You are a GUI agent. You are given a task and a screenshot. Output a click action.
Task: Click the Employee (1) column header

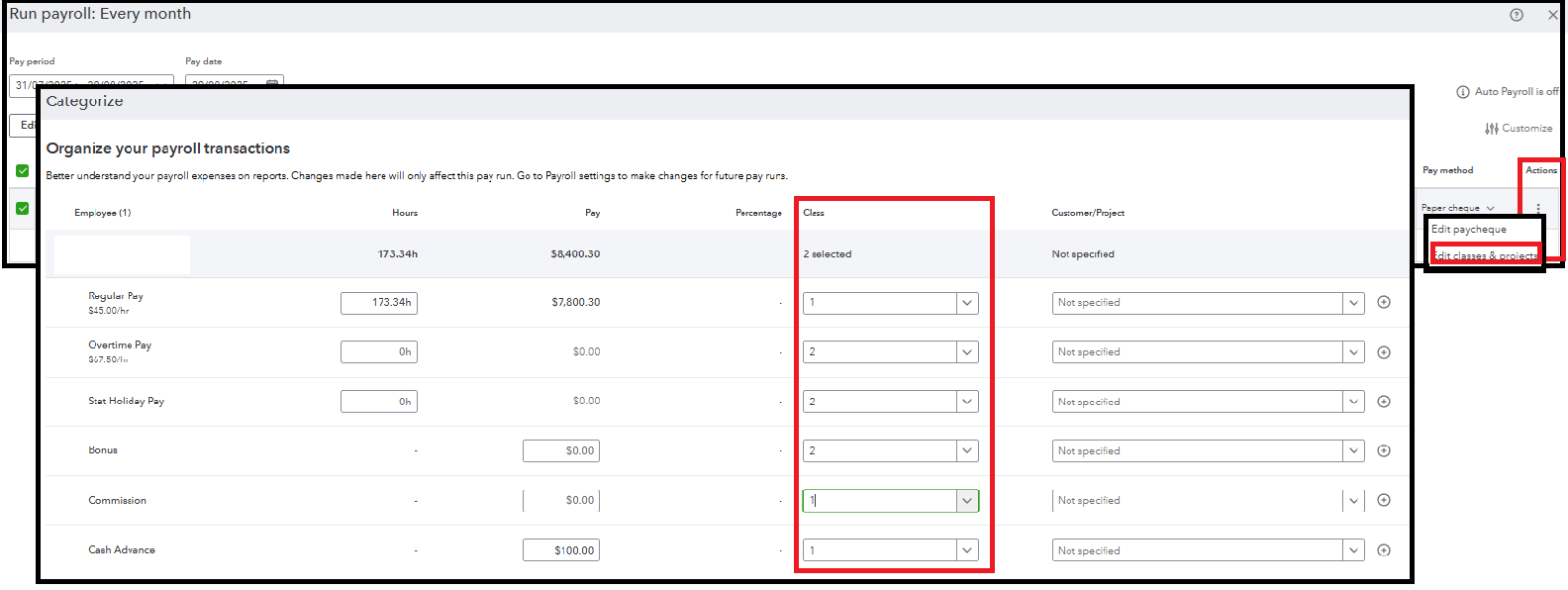103,213
